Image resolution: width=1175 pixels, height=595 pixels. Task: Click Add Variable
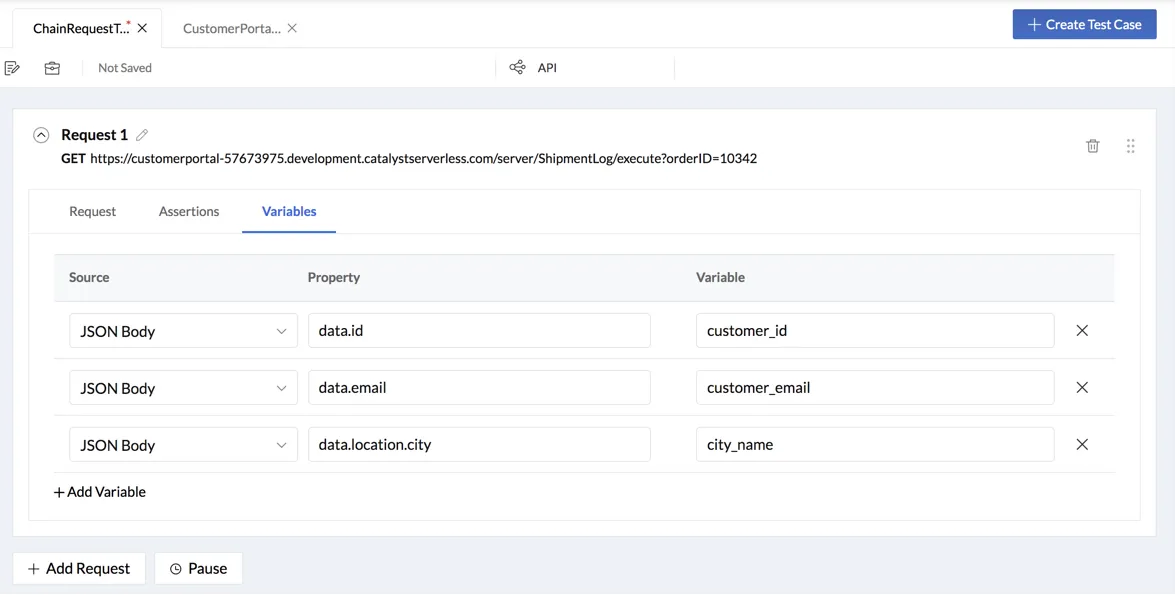coord(100,492)
